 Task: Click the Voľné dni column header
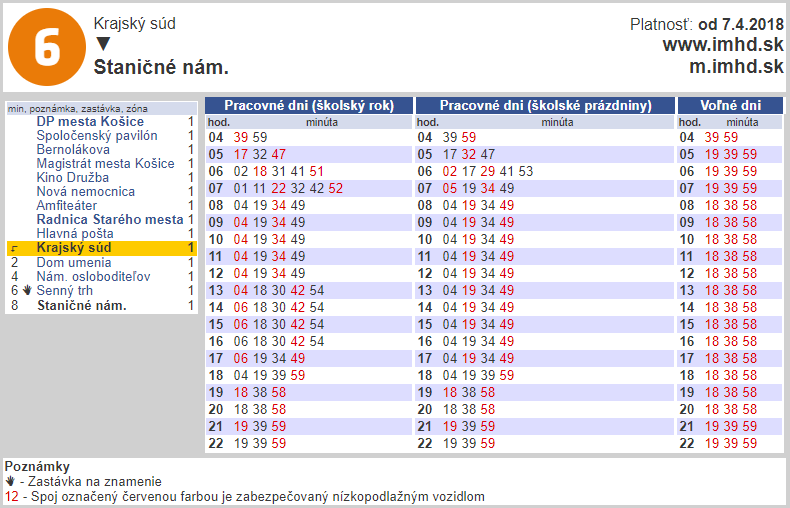coord(730,105)
